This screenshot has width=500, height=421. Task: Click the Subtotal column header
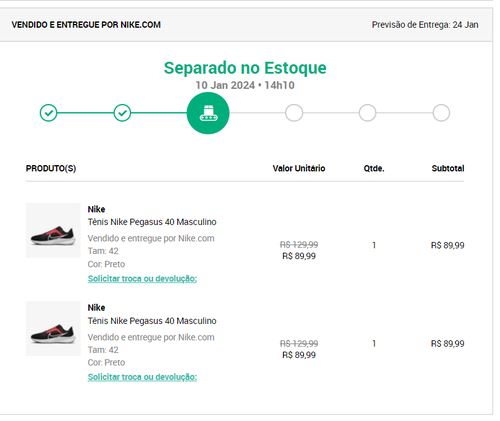pyautogui.click(x=448, y=168)
